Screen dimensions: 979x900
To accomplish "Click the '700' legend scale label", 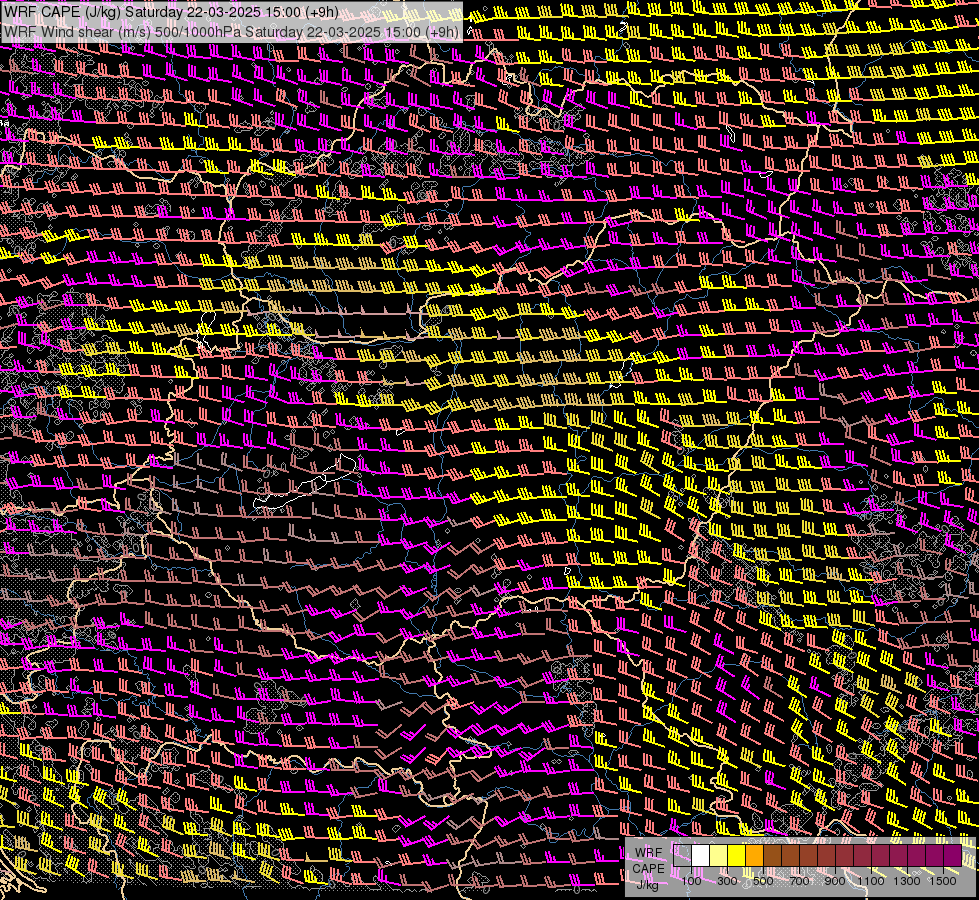I will (x=799, y=881).
